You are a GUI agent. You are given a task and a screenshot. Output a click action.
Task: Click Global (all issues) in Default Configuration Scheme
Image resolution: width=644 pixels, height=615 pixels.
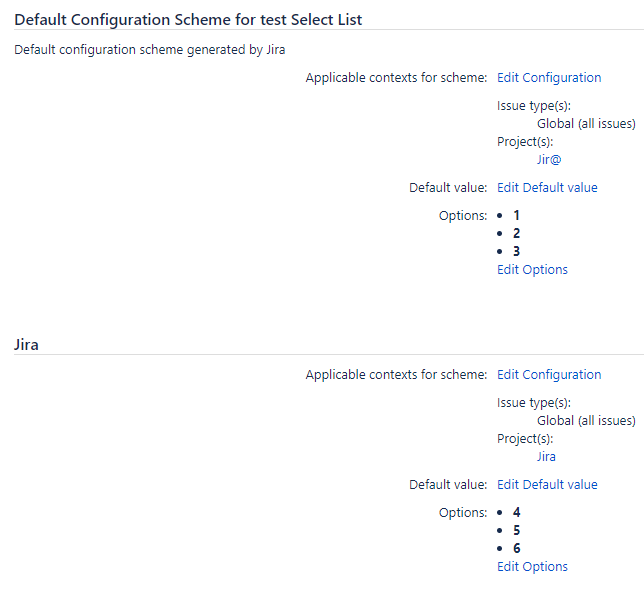(586, 124)
